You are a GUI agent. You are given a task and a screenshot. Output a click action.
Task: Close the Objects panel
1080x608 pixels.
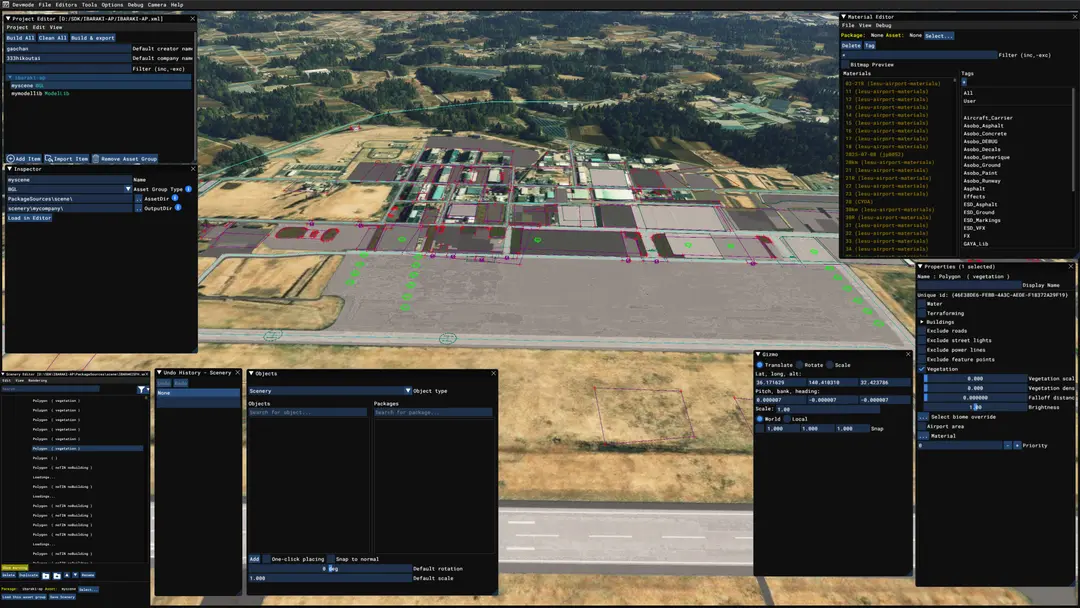point(493,373)
